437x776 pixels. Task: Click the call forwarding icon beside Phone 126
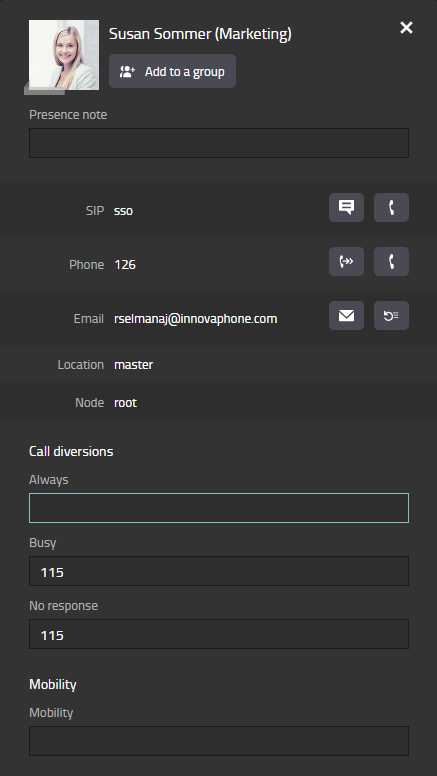(x=346, y=261)
